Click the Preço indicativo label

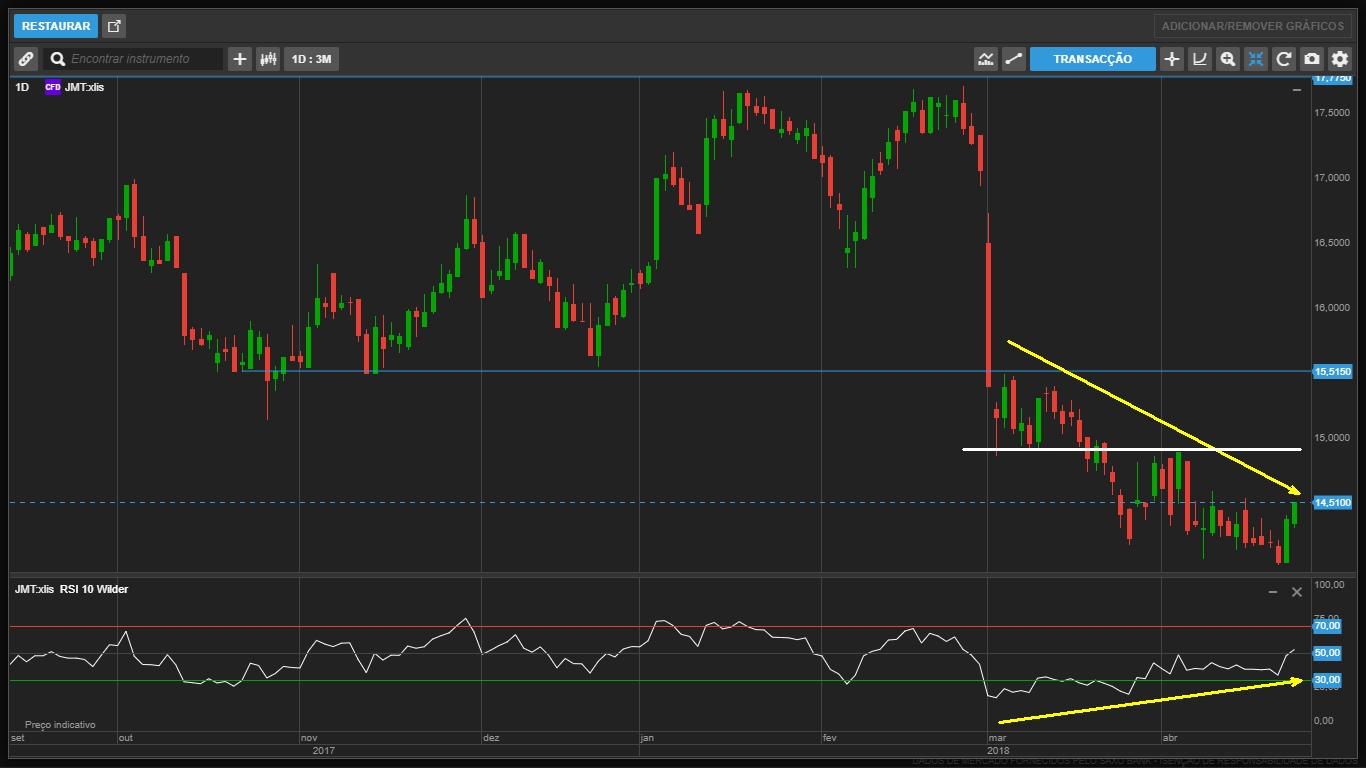60,724
